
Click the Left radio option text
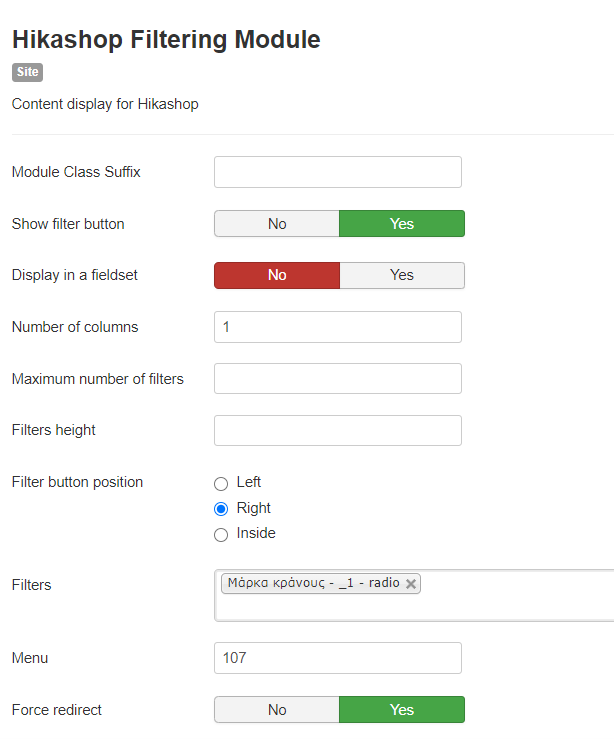pos(249,482)
